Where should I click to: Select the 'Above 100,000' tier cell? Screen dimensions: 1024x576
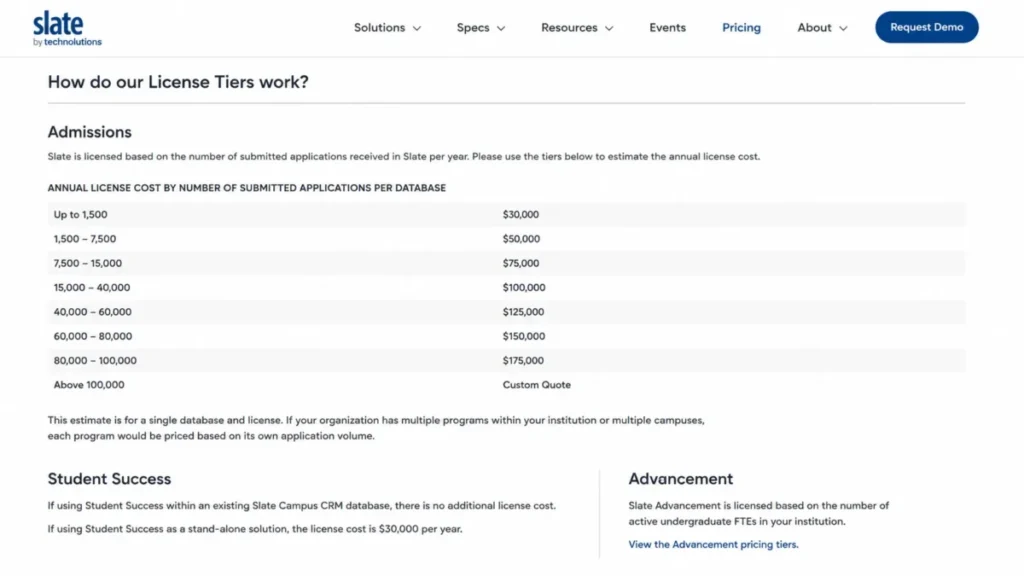[89, 385]
